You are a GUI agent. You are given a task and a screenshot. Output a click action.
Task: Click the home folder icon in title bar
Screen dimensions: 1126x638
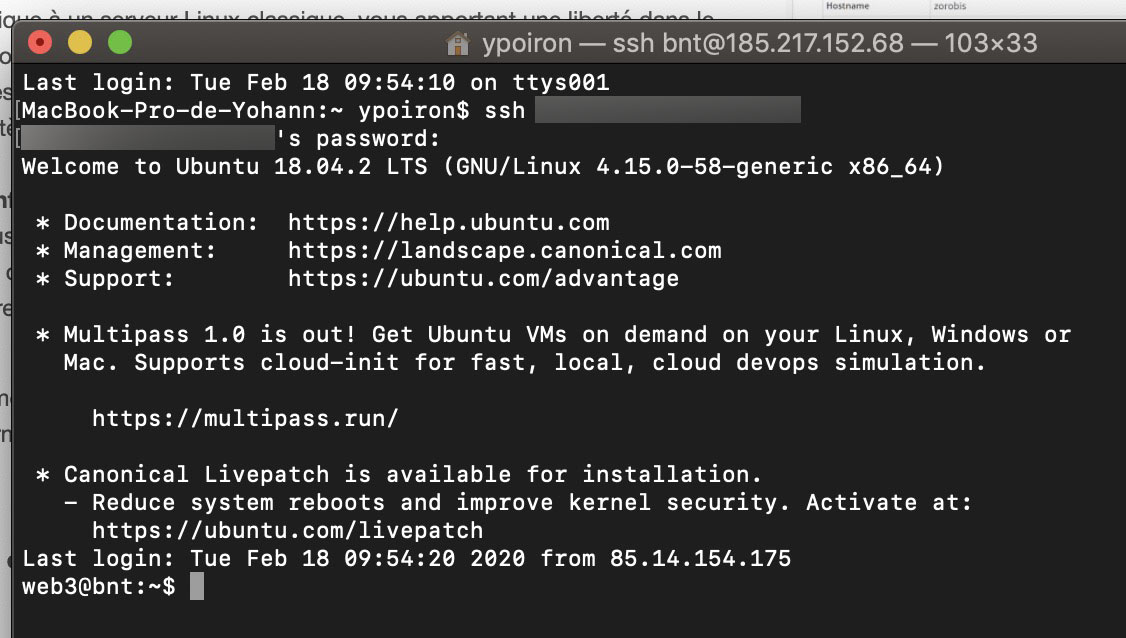[458, 44]
